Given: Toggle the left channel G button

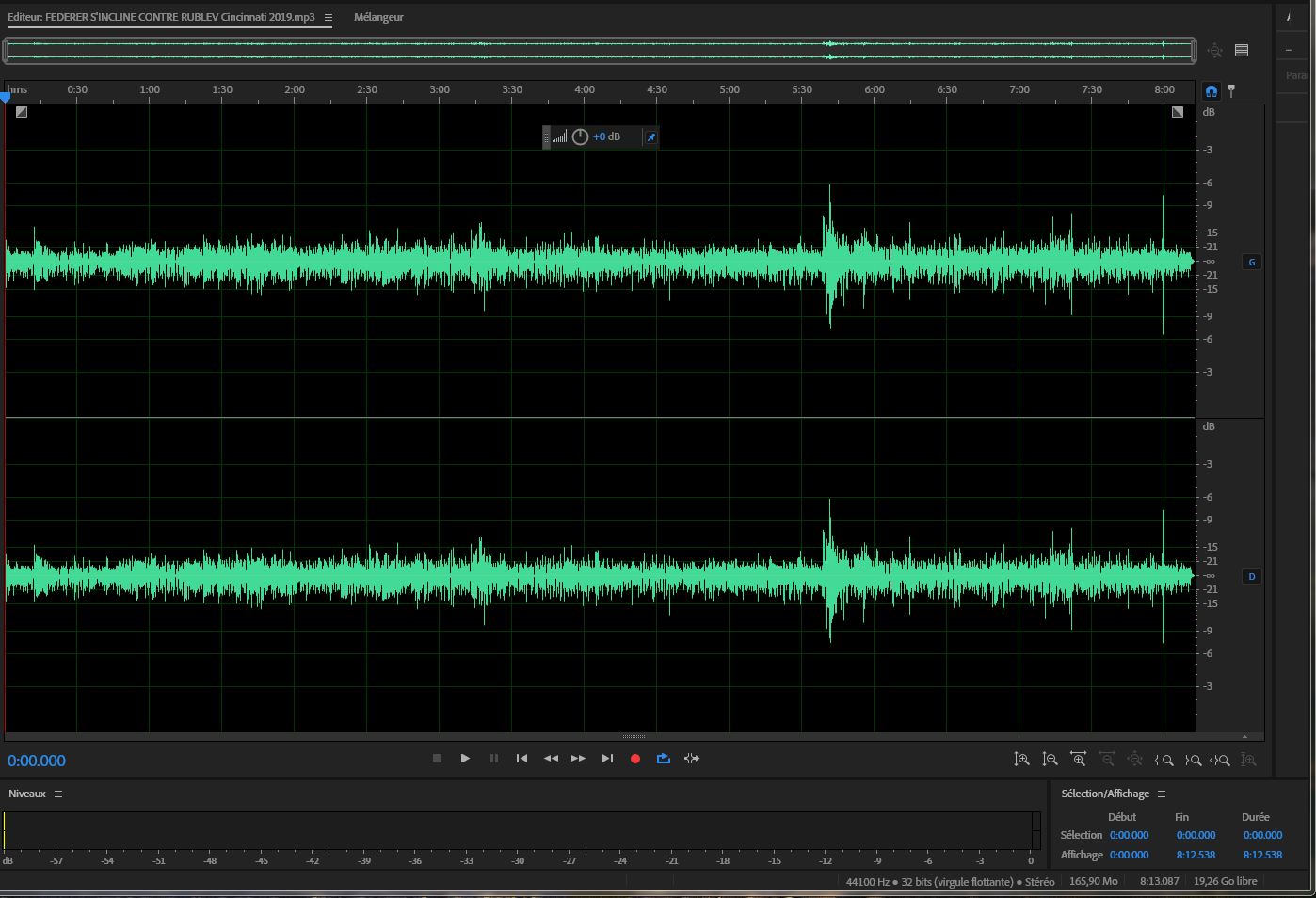Looking at the screenshot, I should [x=1252, y=263].
